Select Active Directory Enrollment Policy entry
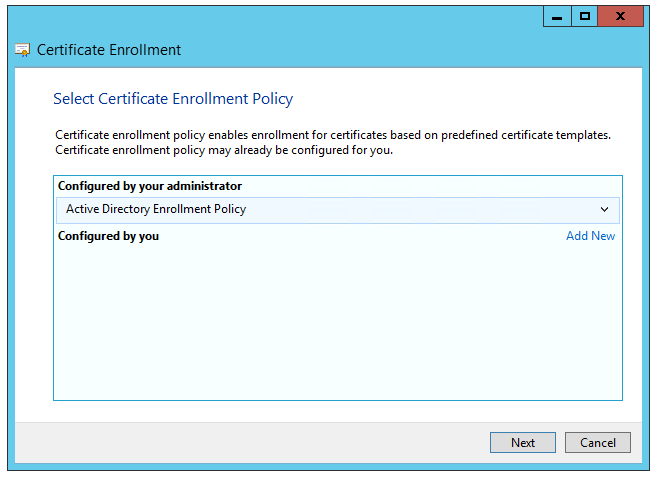The width and height of the screenshot is (658, 478). coord(156,209)
